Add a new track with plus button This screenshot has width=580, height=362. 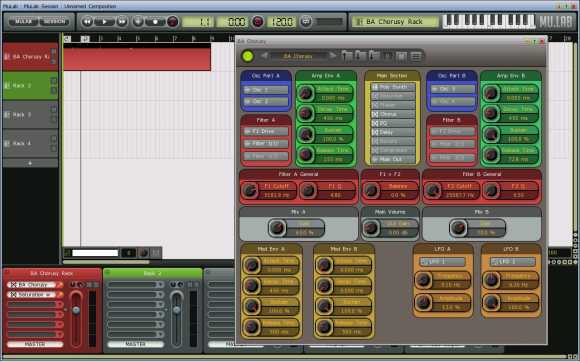click(x=30, y=163)
